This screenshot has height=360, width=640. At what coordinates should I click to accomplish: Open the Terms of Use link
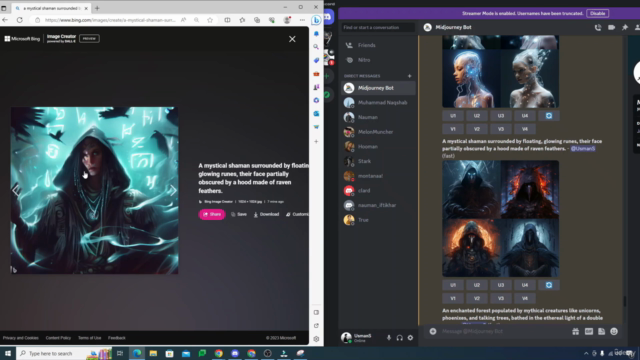89,338
